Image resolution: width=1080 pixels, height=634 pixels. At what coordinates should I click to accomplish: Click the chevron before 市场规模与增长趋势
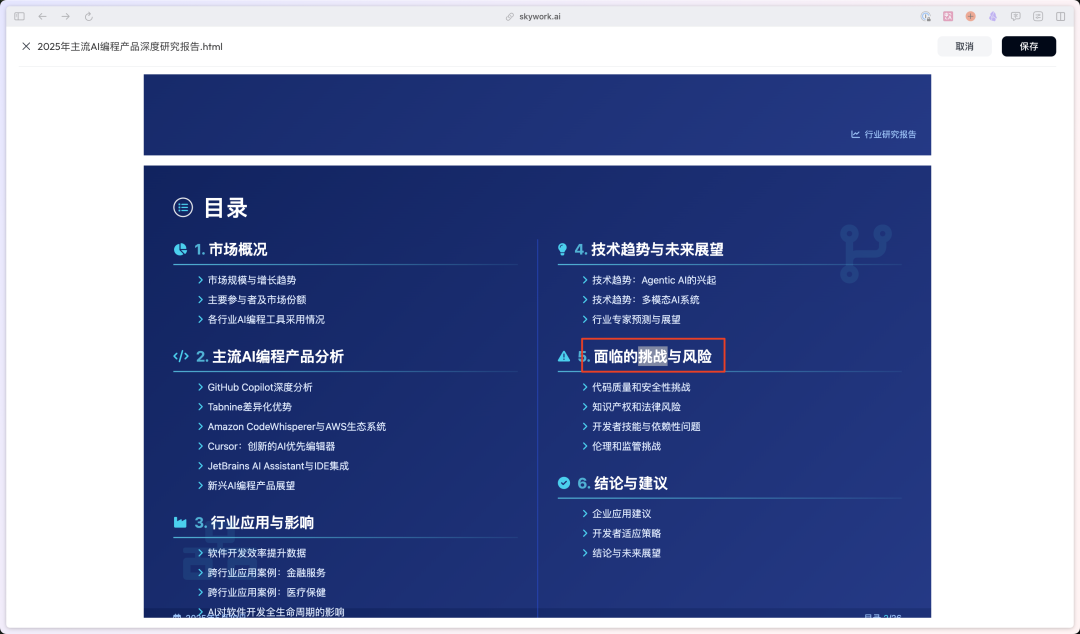(x=200, y=280)
